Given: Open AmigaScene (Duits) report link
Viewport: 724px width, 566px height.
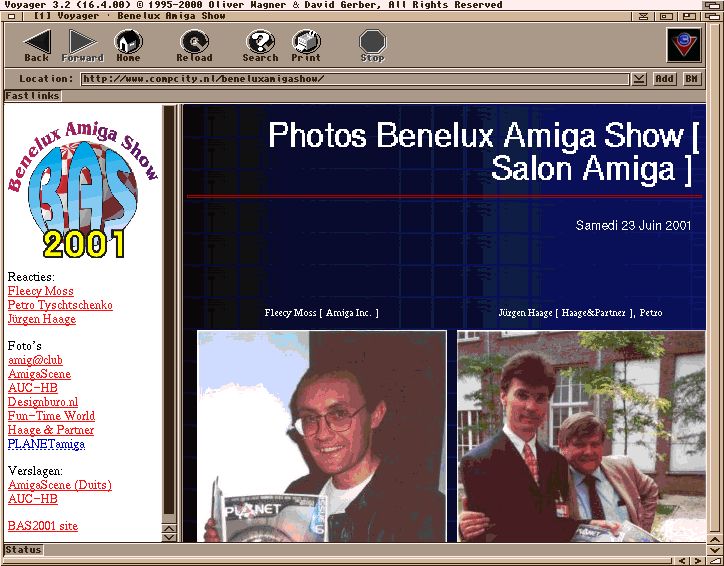Looking at the screenshot, I should pos(60,485).
